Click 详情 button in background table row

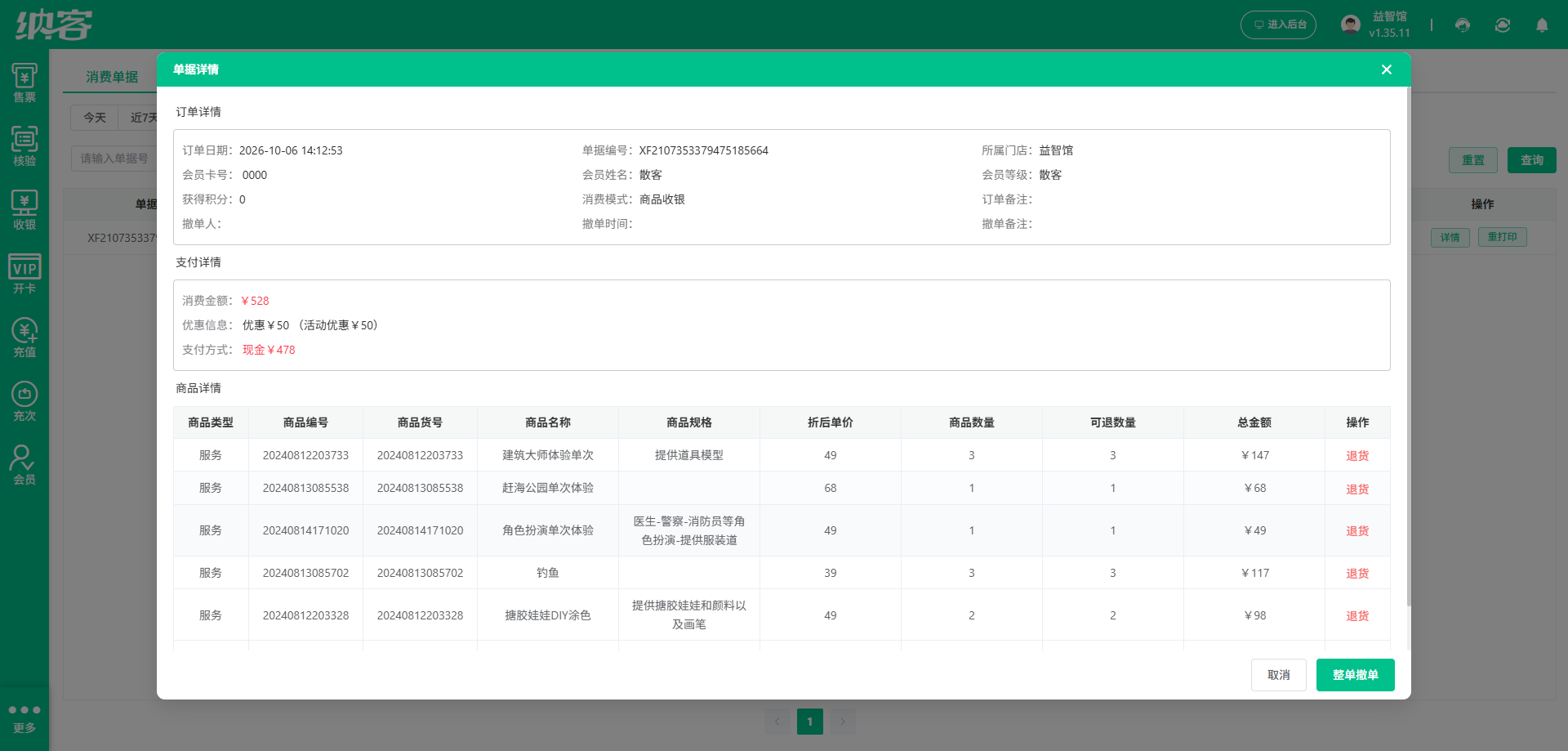(1450, 238)
